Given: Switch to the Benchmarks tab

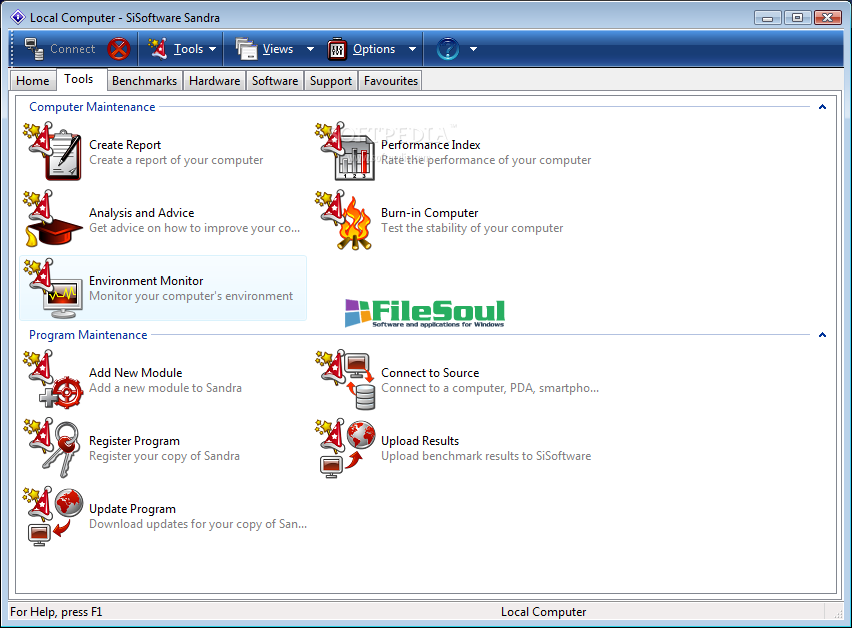Looking at the screenshot, I should (x=144, y=81).
